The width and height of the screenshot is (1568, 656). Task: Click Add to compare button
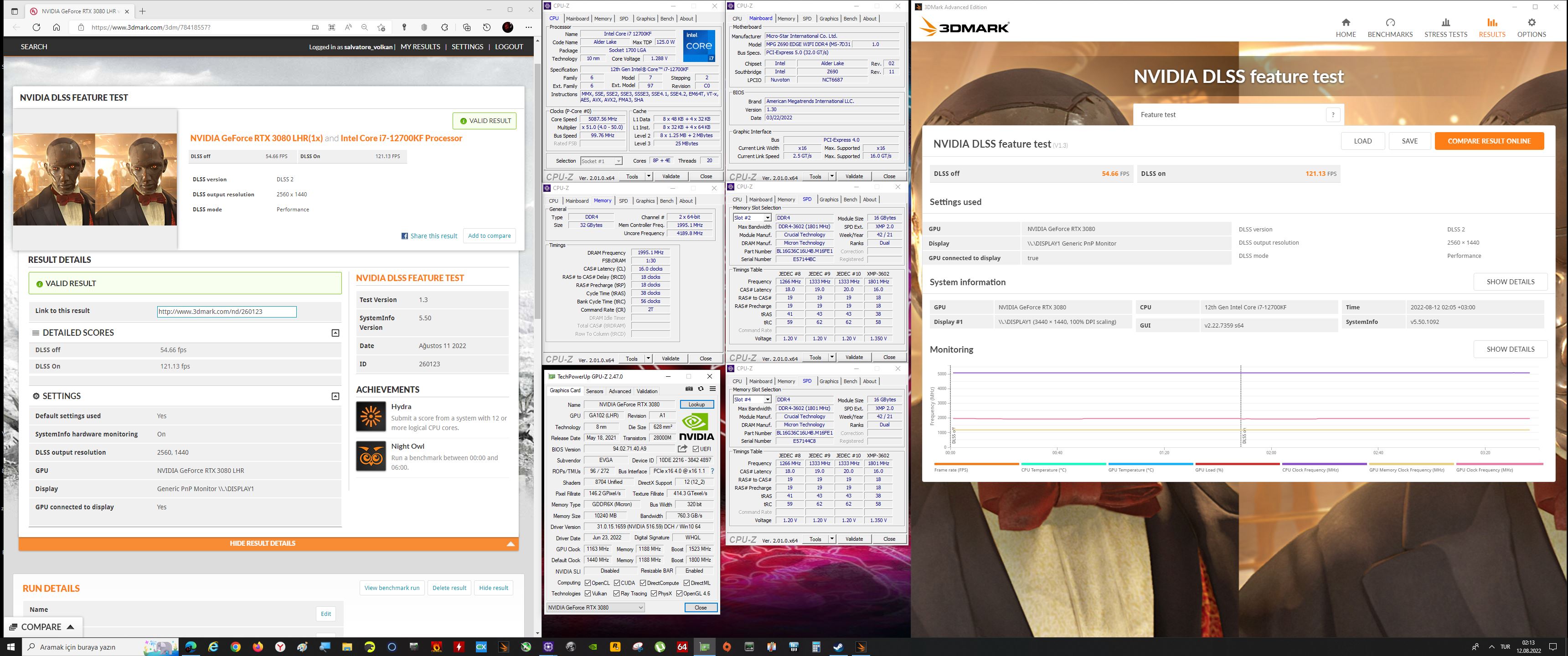[490, 236]
